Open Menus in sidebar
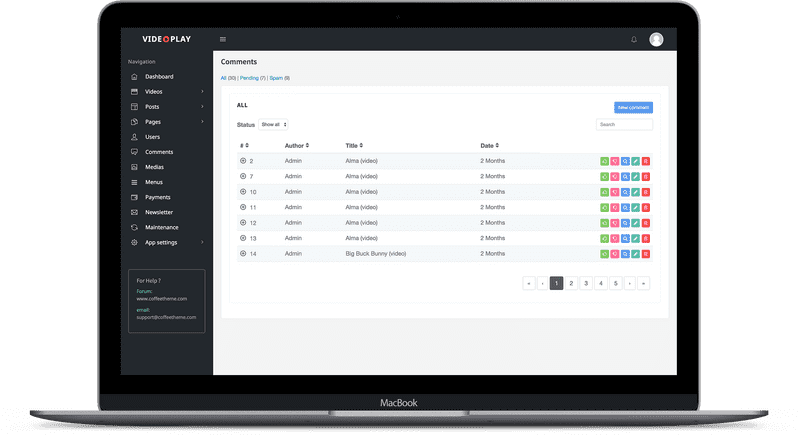Screen dimensions: 800x435 click(x=154, y=182)
